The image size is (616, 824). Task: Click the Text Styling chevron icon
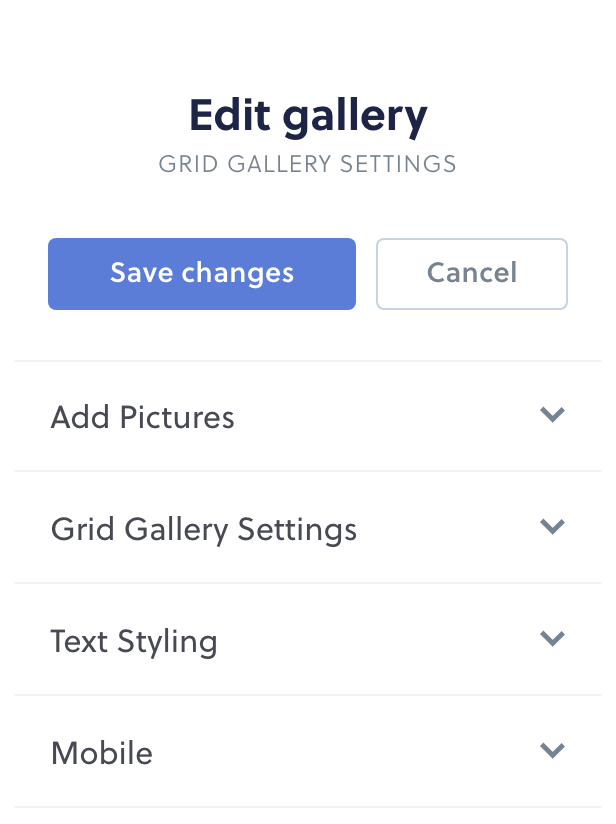click(x=552, y=639)
